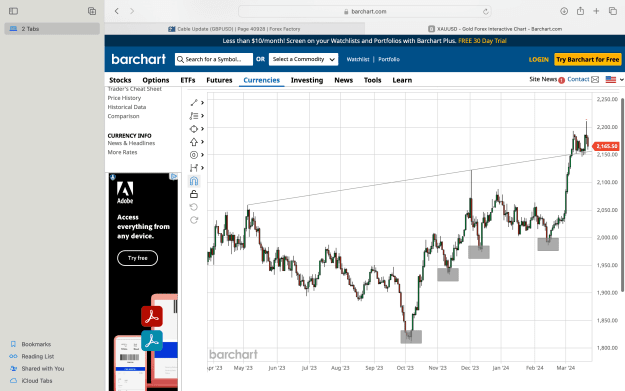This screenshot has height=391, width=625.
Task: Click Try free in Adobe ad
Action: 138,258
